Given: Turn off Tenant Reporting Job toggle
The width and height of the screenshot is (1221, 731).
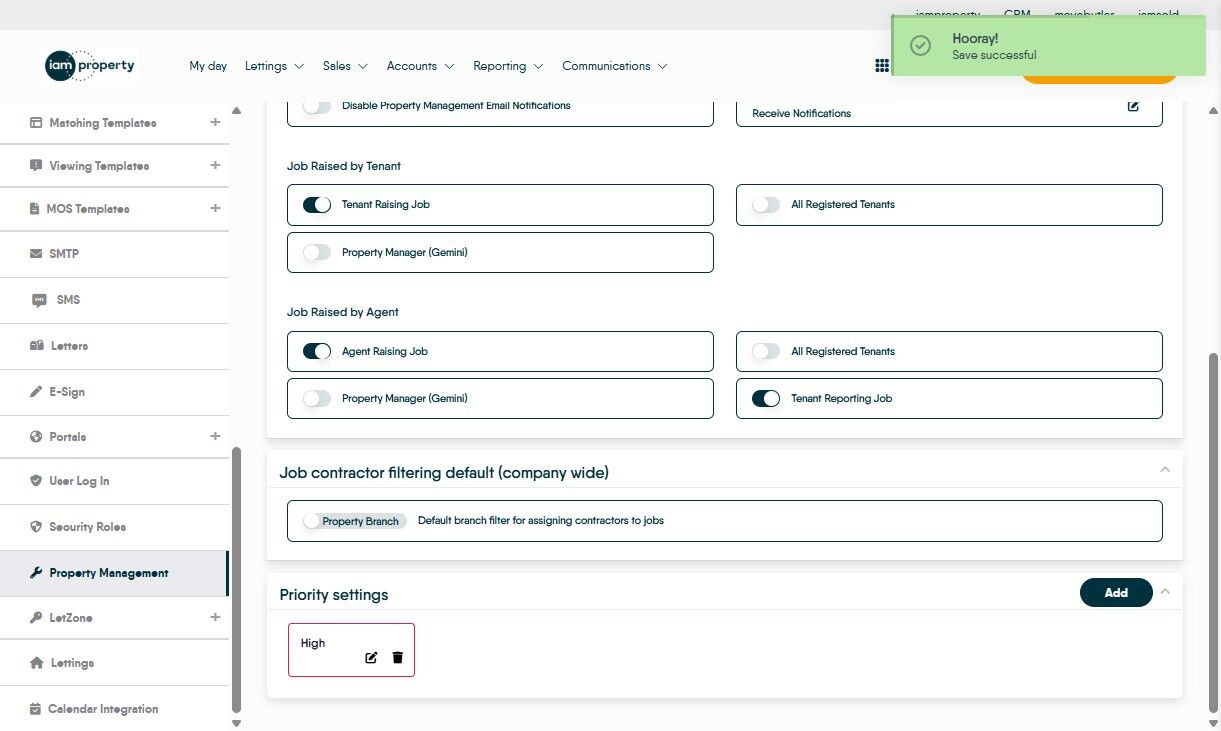Looking at the screenshot, I should click(x=766, y=399).
